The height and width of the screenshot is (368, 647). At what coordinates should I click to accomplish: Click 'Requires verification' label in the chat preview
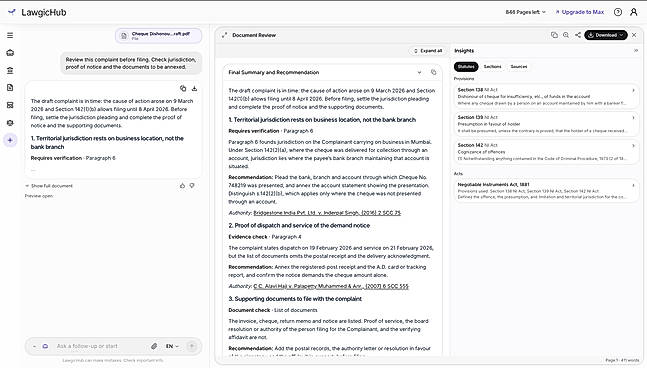click(56, 158)
